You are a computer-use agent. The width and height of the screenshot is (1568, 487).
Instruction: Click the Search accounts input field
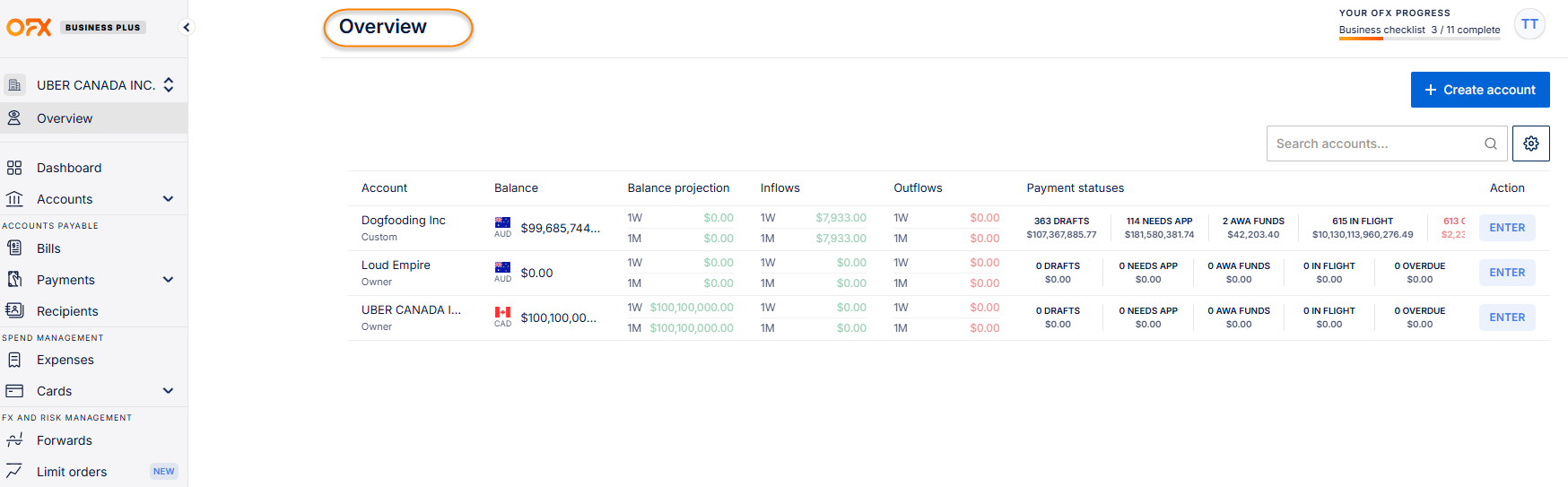[1372, 143]
